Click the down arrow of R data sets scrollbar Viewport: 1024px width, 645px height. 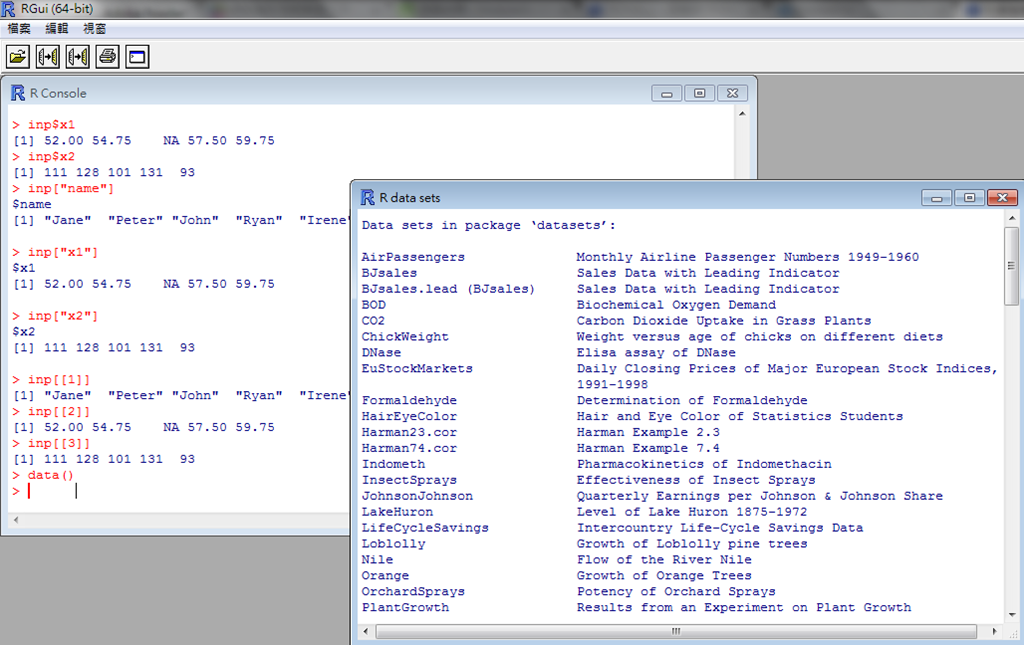pos(1012,615)
